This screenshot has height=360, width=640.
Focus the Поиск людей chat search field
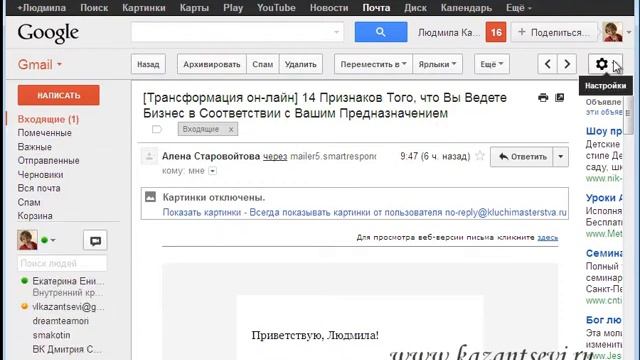click(62, 263)
